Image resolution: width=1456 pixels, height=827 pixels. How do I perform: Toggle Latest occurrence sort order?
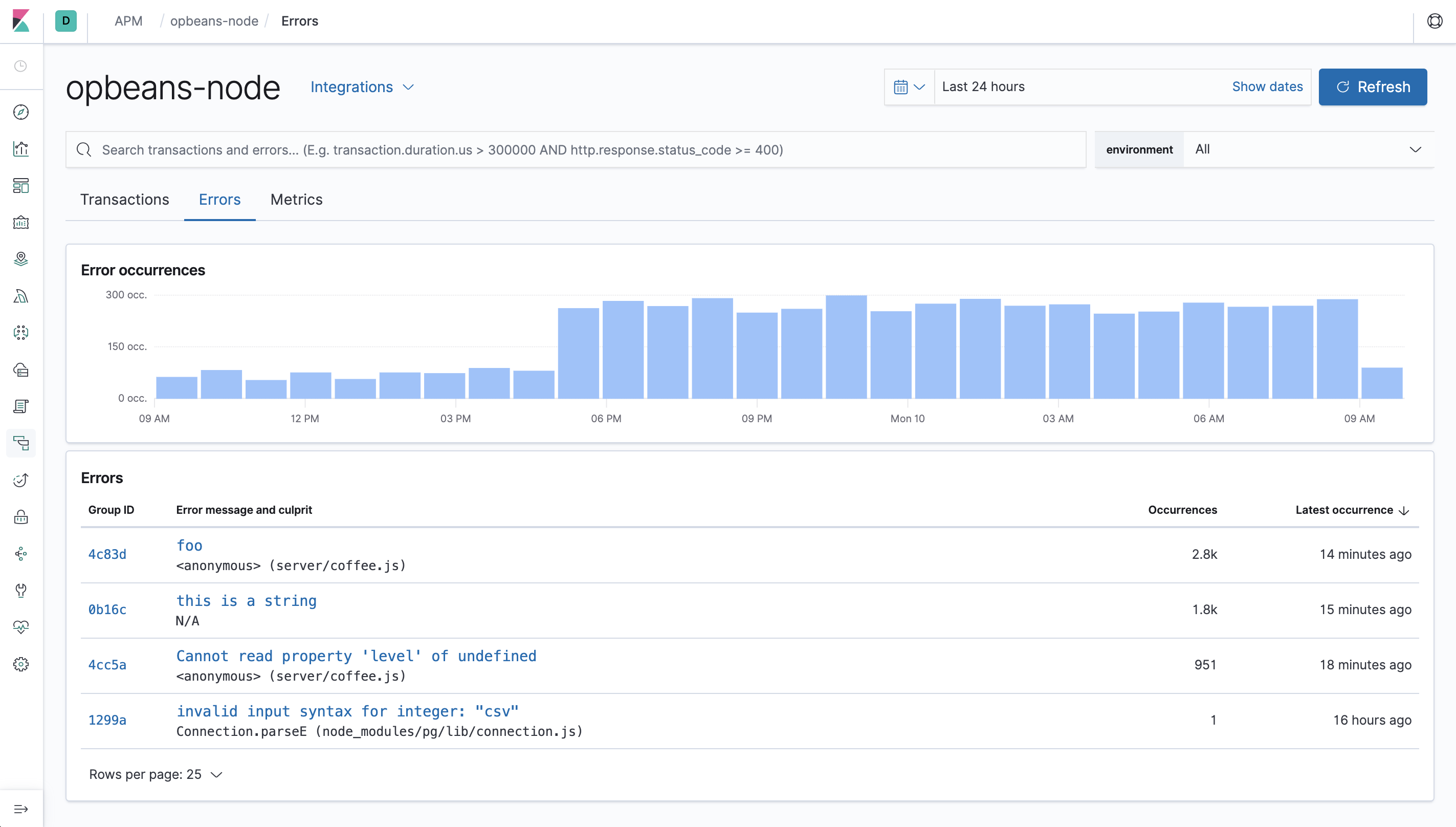pos(1351,510)
